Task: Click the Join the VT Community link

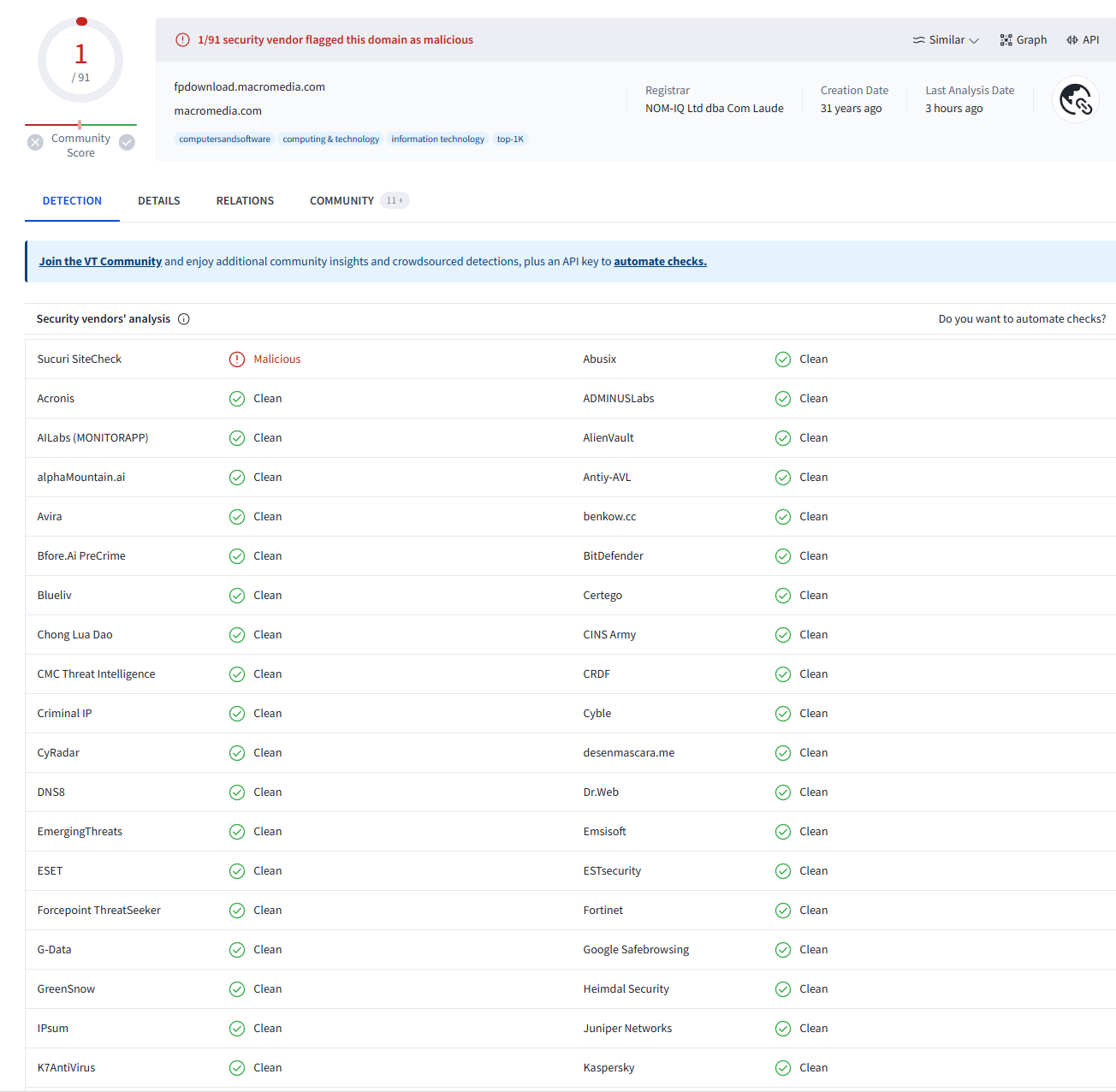Action: (x=100, y=262)
